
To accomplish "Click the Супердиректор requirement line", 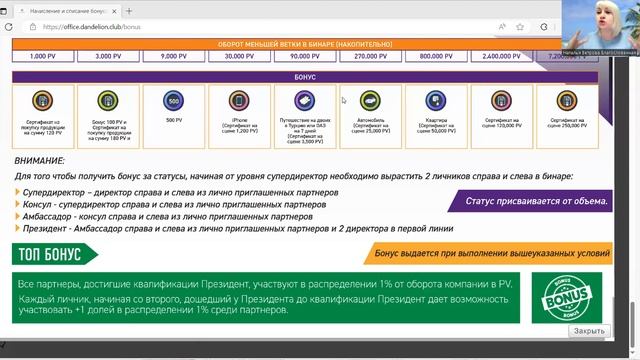I will pyautogui.click(x=180, y=192).
